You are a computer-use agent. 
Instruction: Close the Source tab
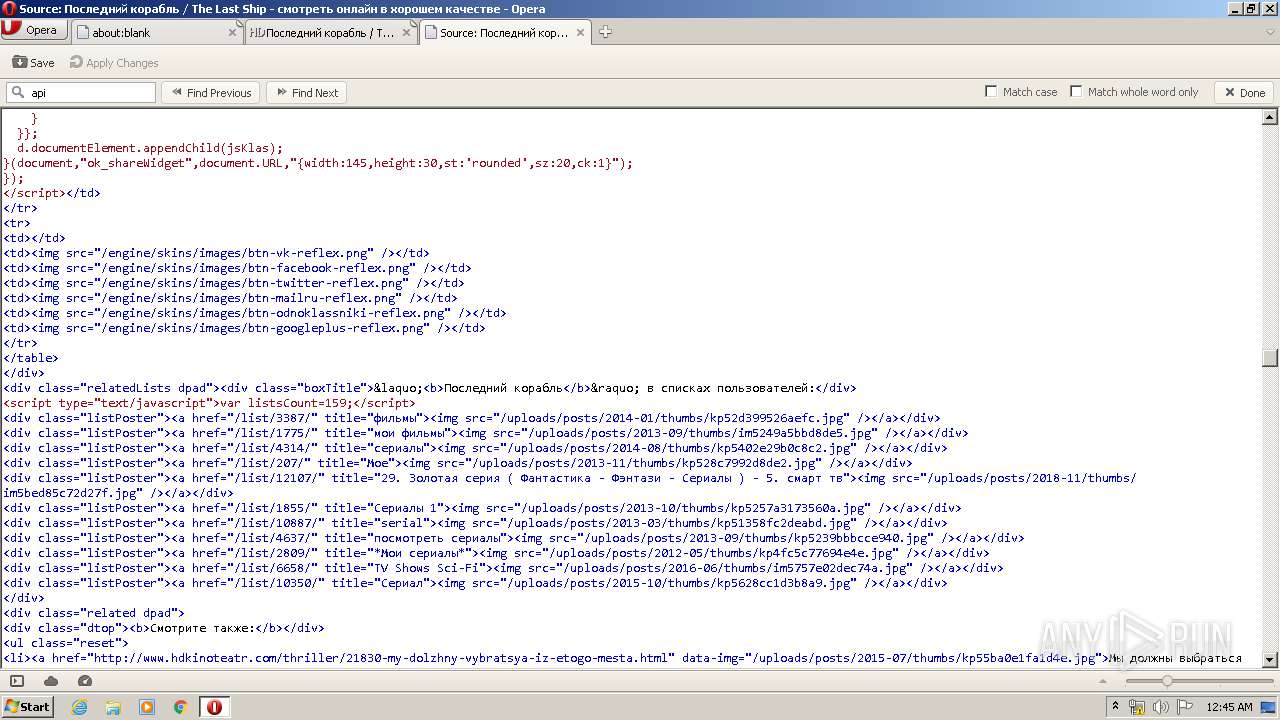click(579, 32)
